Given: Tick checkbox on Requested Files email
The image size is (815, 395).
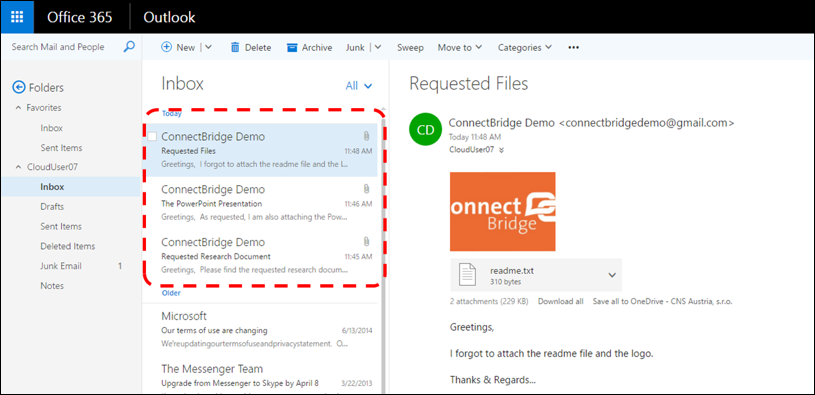Looking at the screenshot, I should point(152,136).
